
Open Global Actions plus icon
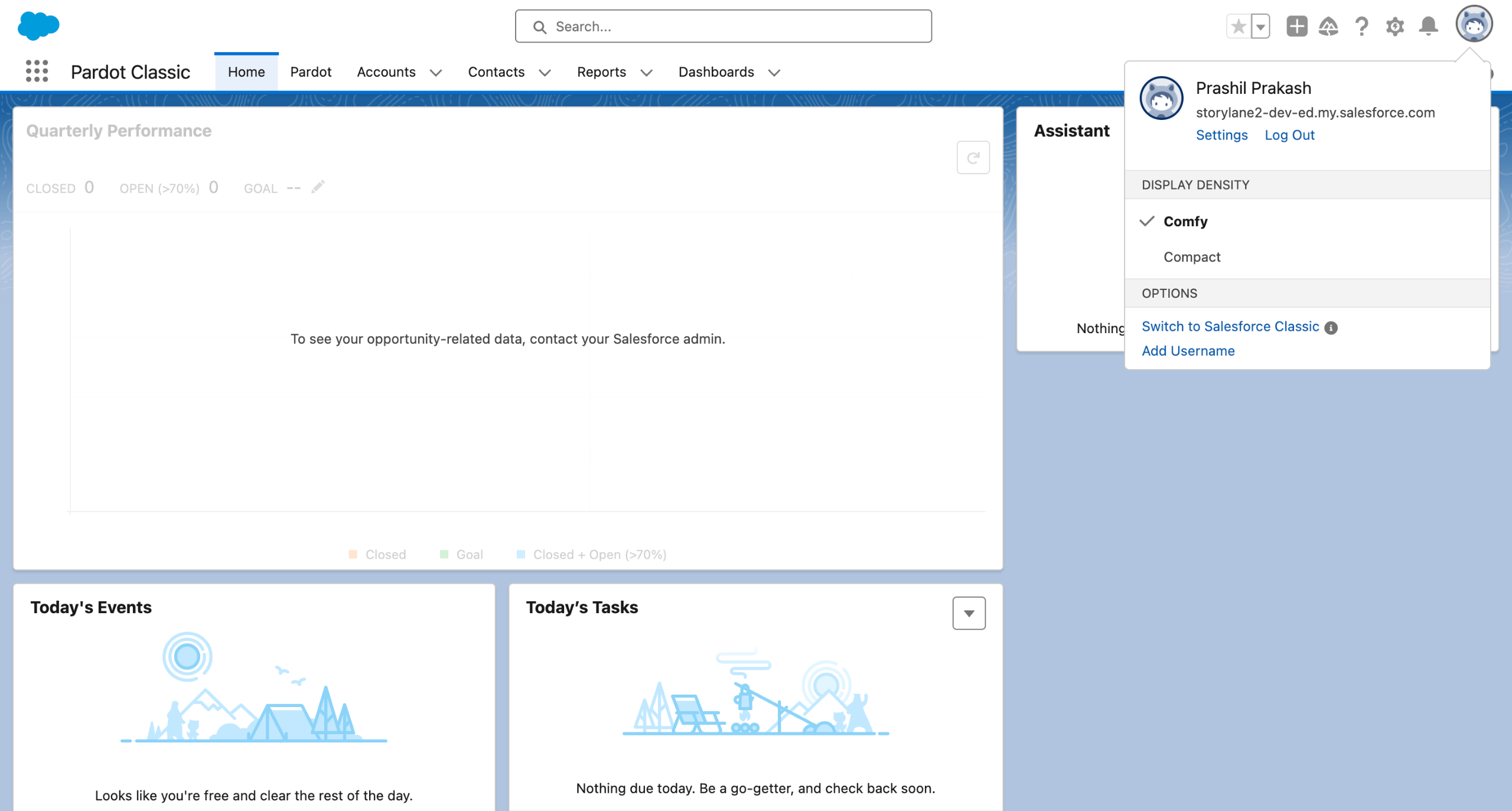click(x=1296, y=27)
